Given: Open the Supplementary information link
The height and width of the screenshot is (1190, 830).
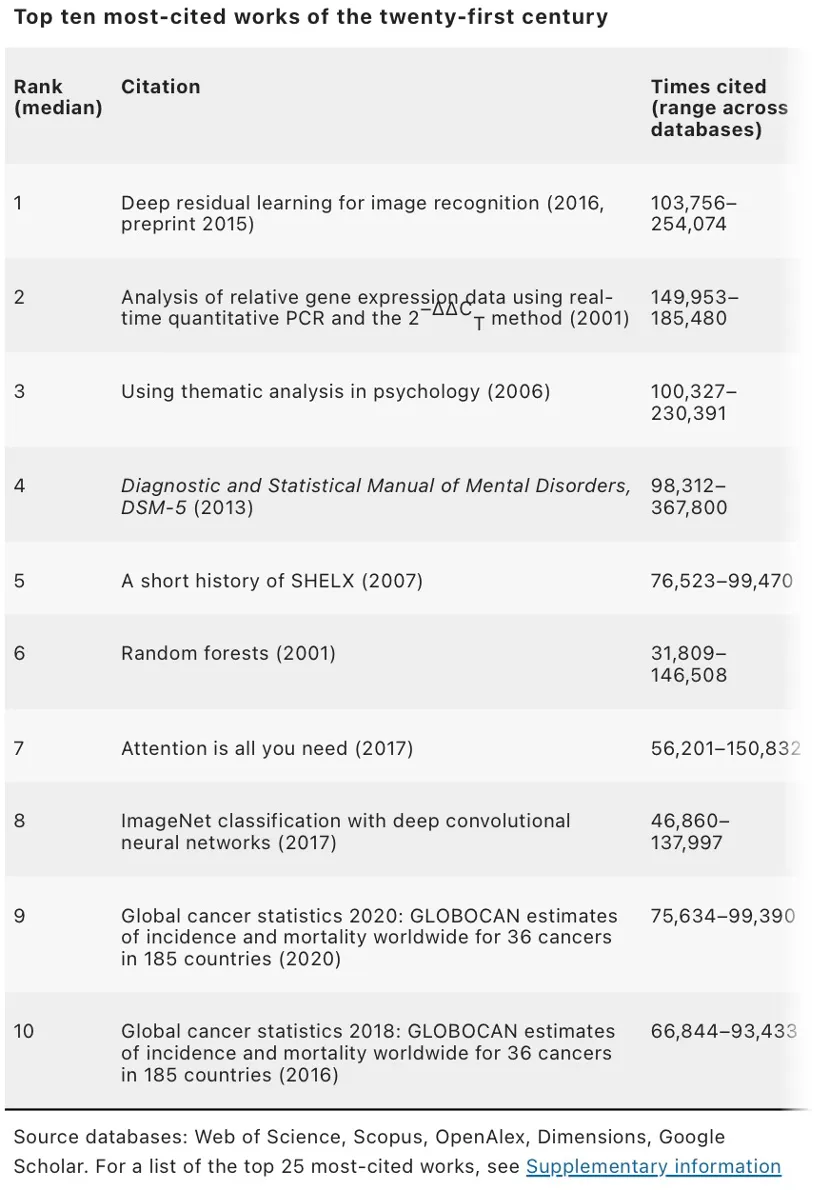Looking at the screenshot, I should (653, 1166).
